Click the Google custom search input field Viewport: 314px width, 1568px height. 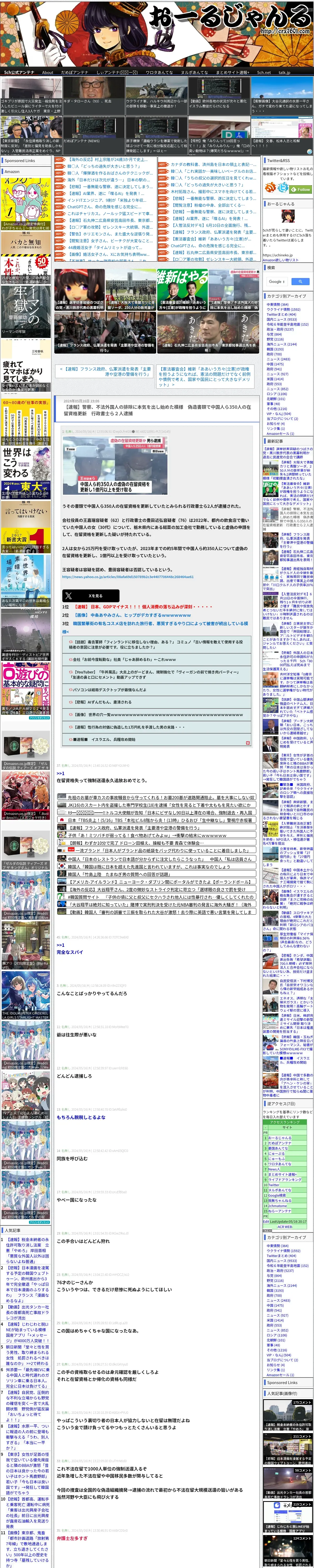point(277,281)
